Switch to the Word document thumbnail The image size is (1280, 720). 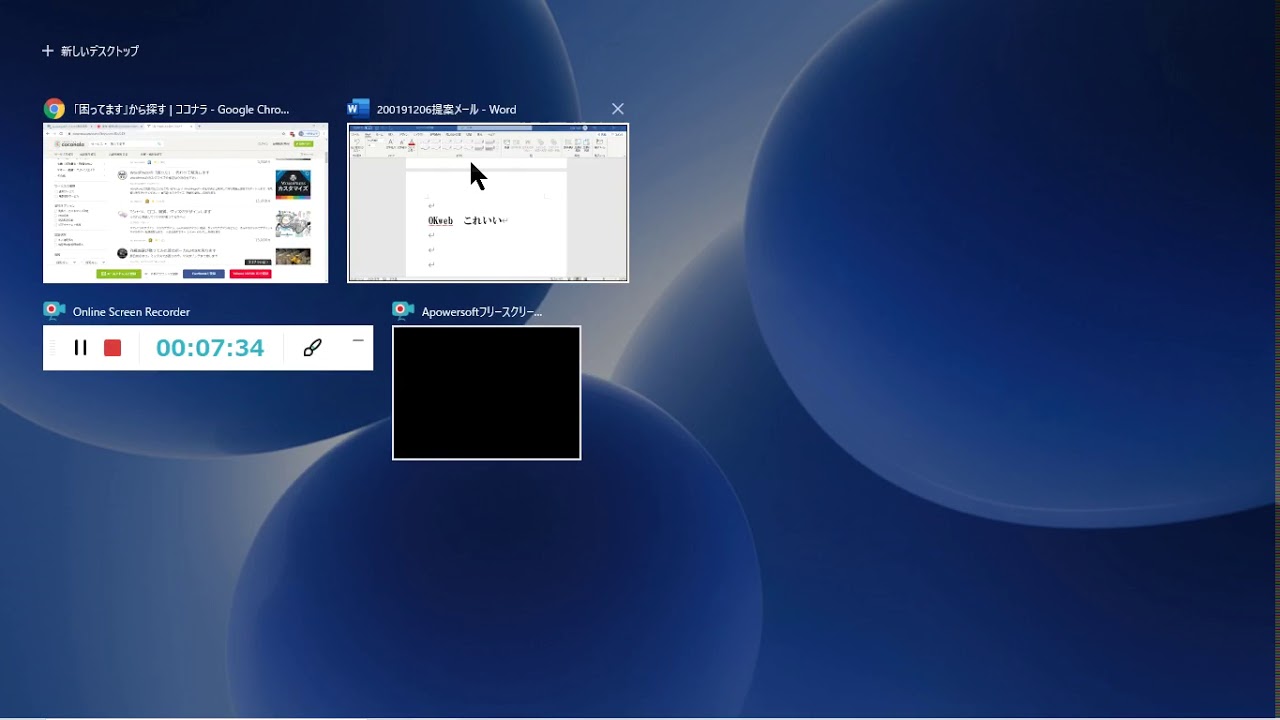click(488, 203)
